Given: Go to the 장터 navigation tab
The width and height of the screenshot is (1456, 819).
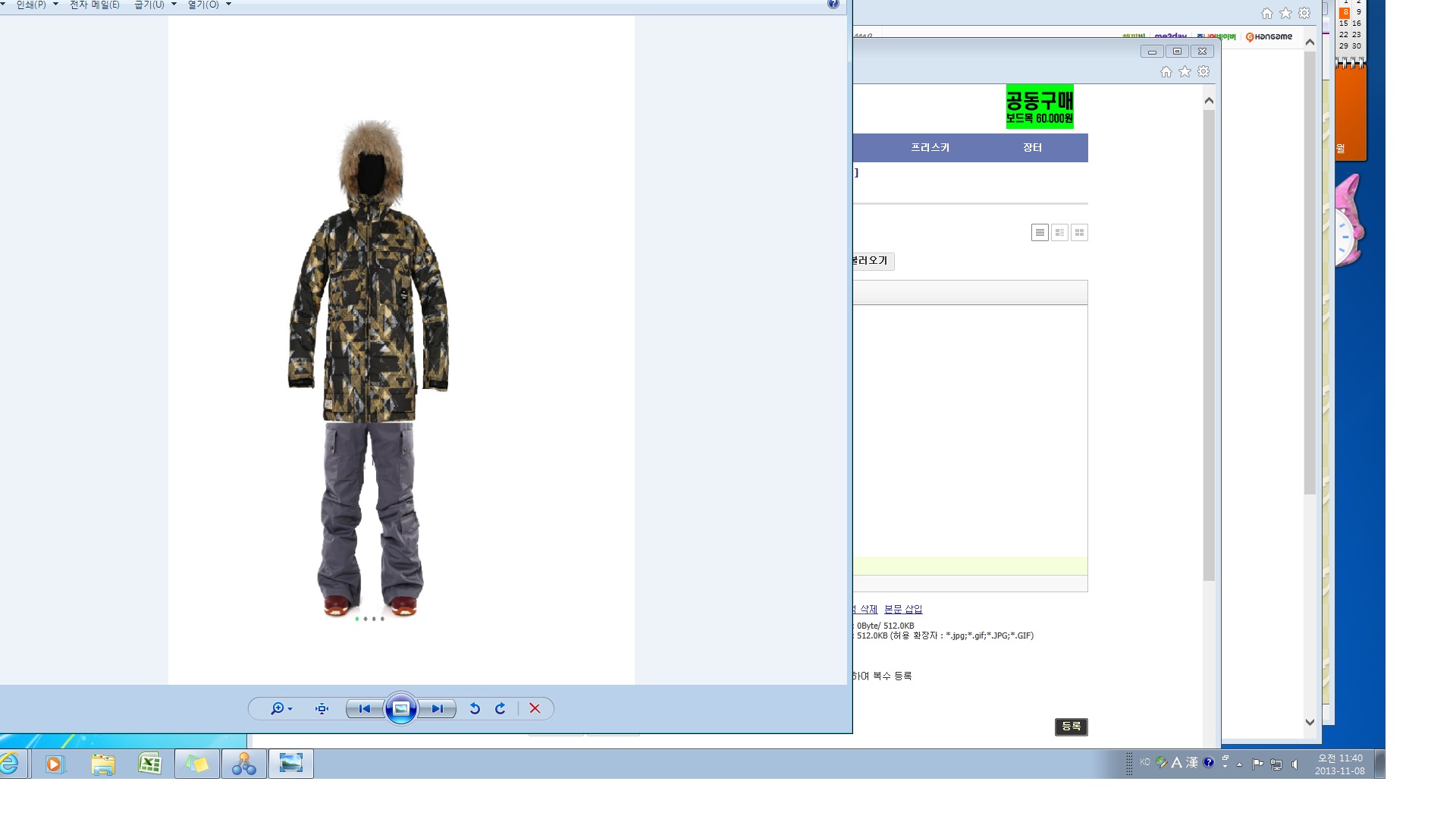Looking at the screenshot, I should pos(1032,148).
